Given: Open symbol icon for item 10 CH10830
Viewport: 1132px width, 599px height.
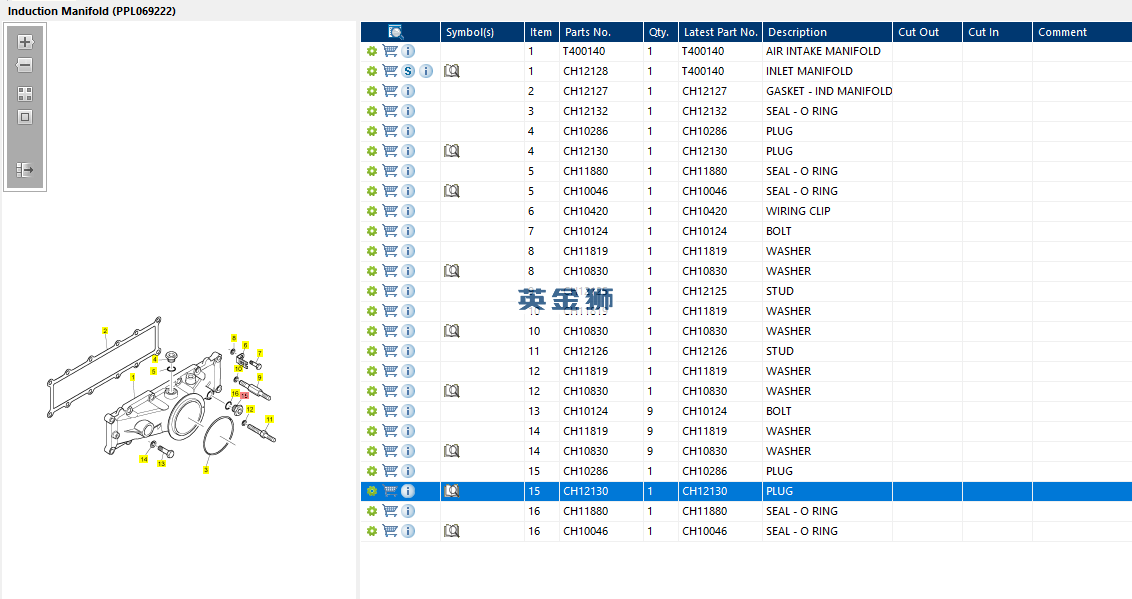Looking at the screenshot, I should pos(451,331).
